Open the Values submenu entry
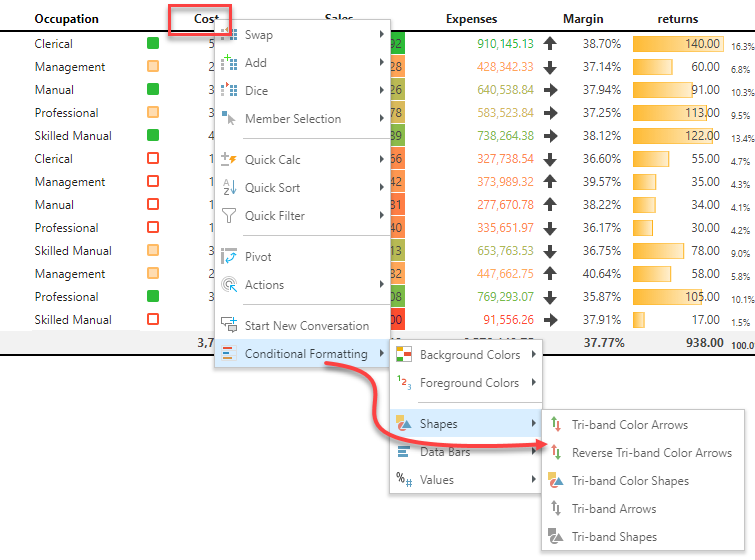 [466, 480]
